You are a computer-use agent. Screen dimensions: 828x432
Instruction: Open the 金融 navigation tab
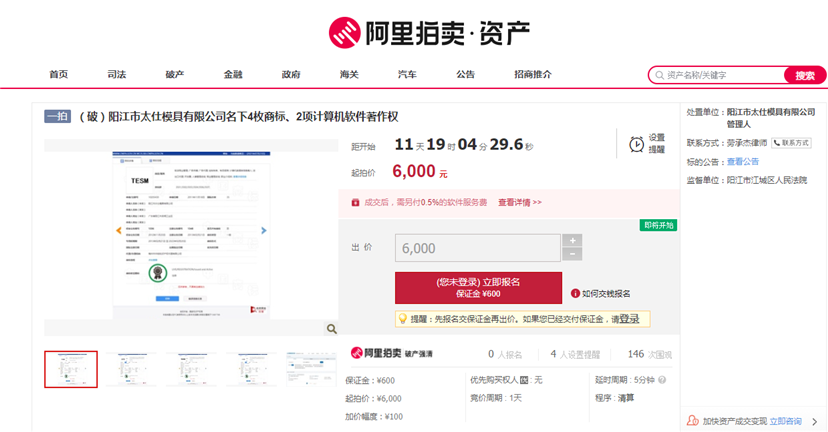coord(233,74)
